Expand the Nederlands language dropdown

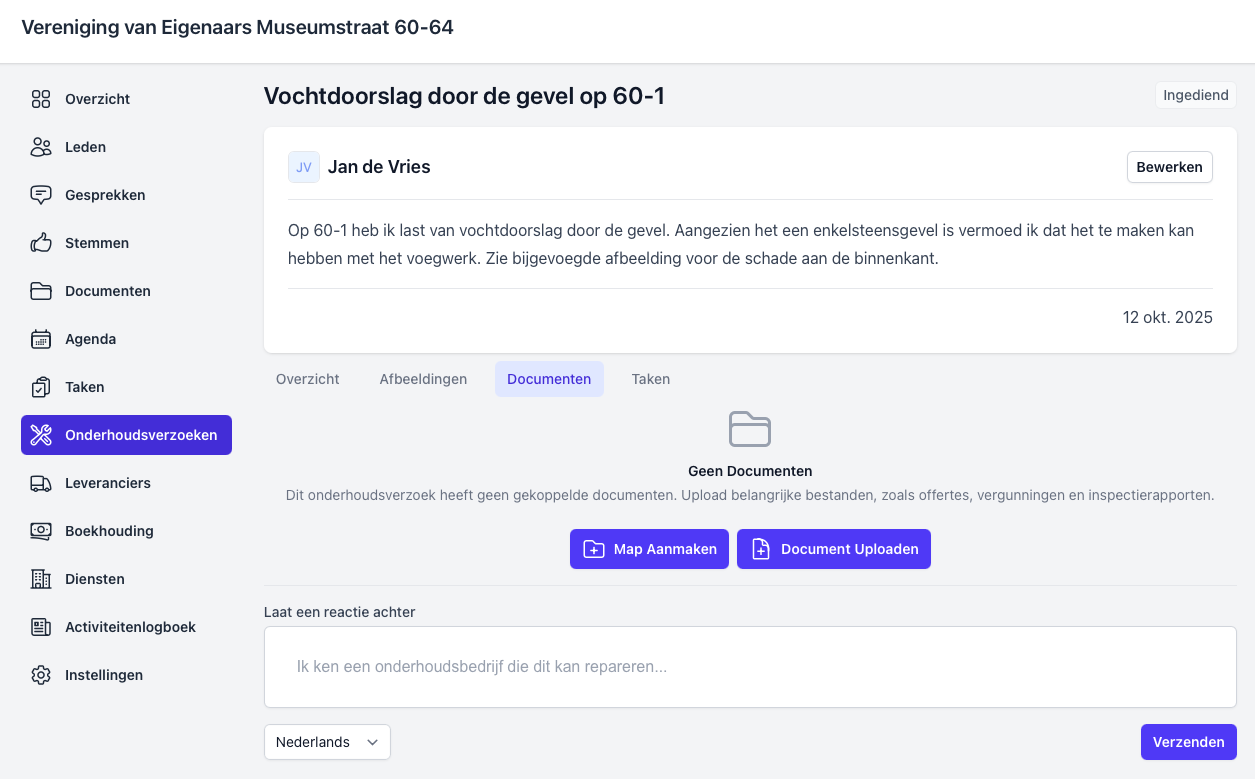327,742
